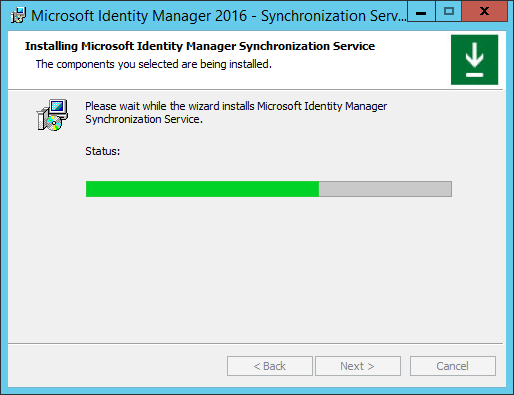This screenshot has height=395, width=514.
Task: Maximize the installer window
Action: [449, 12]
